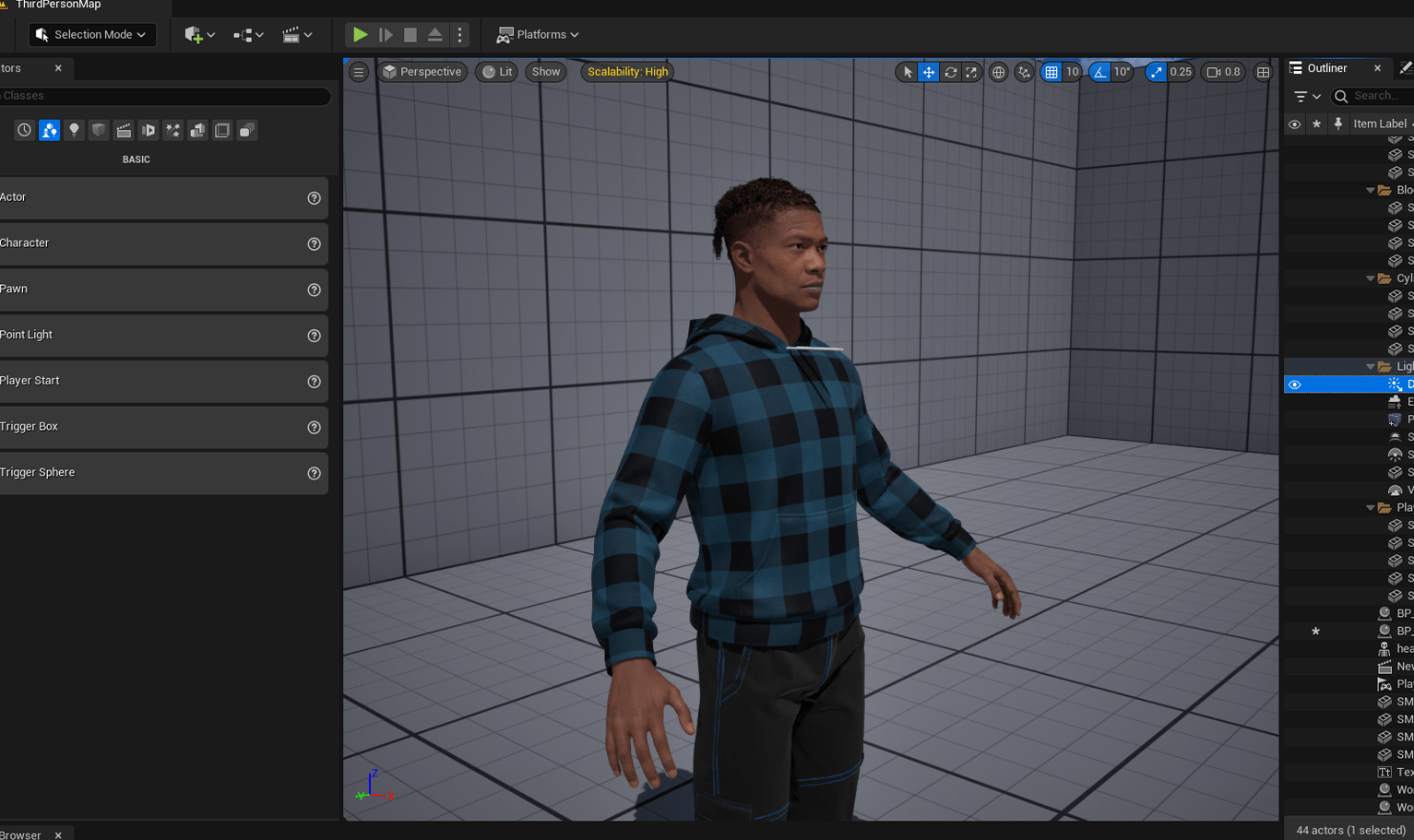
Task: Open the Lit view mode menu
Action: (497, 72)
